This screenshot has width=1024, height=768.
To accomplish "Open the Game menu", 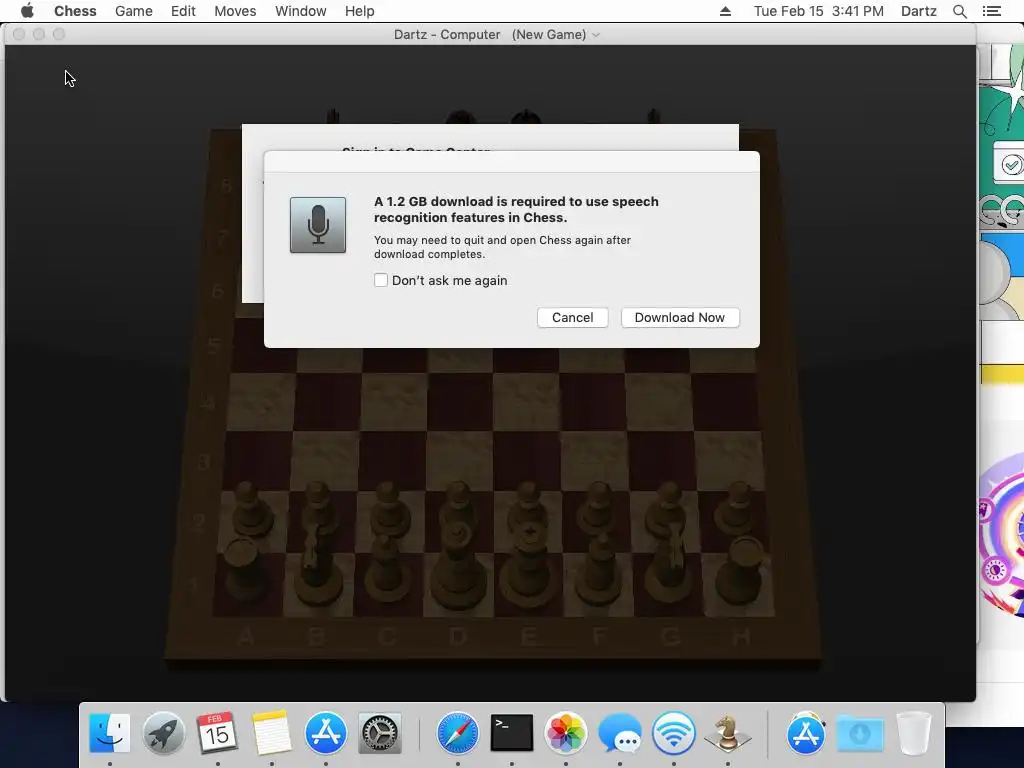I will tap(133, 11).
